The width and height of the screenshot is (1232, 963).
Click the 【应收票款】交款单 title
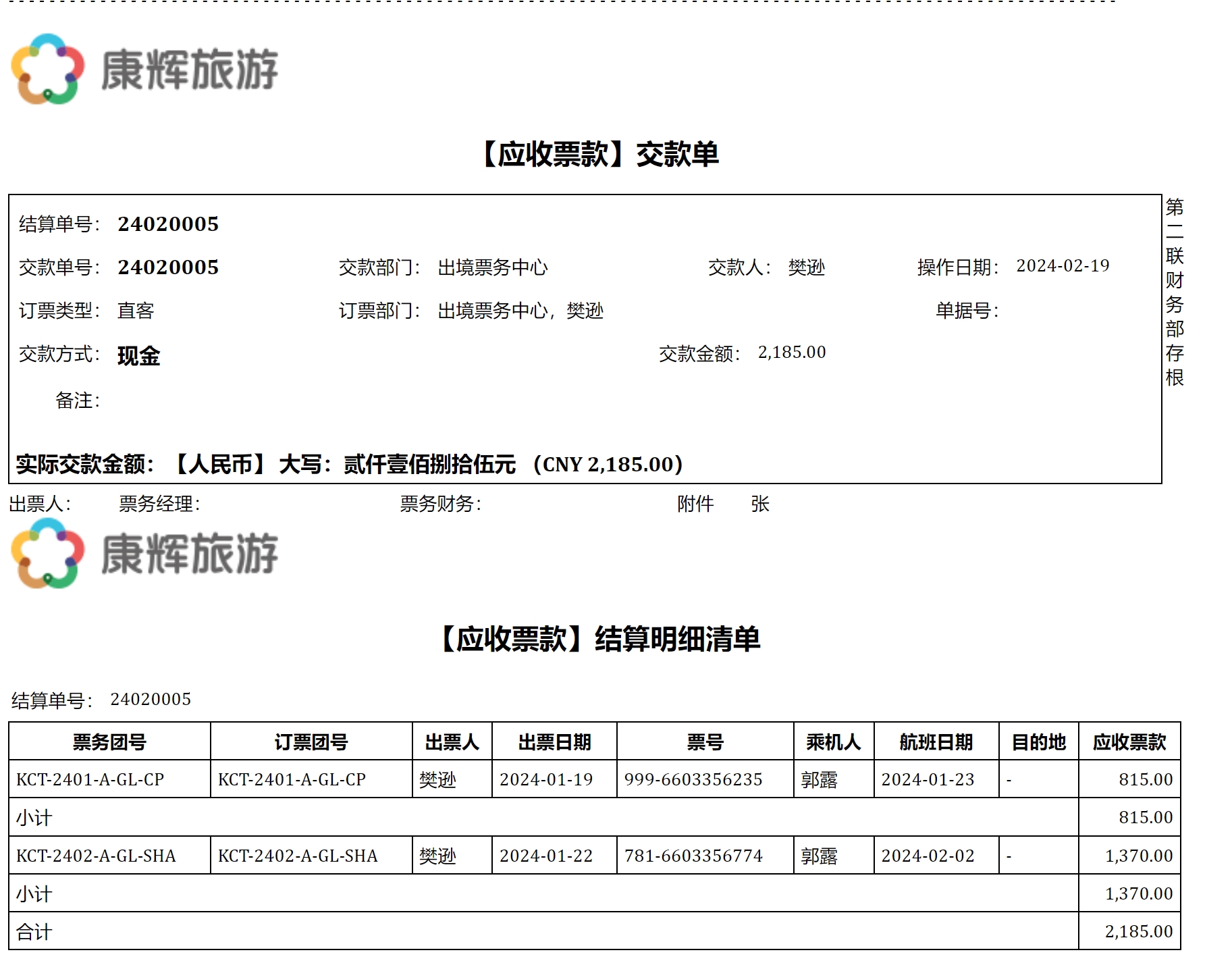click(599, 154)
